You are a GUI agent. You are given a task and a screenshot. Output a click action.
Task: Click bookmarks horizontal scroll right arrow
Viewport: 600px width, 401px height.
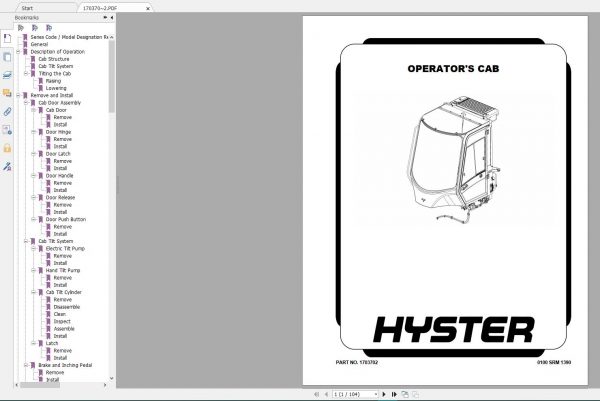(105, 385)
